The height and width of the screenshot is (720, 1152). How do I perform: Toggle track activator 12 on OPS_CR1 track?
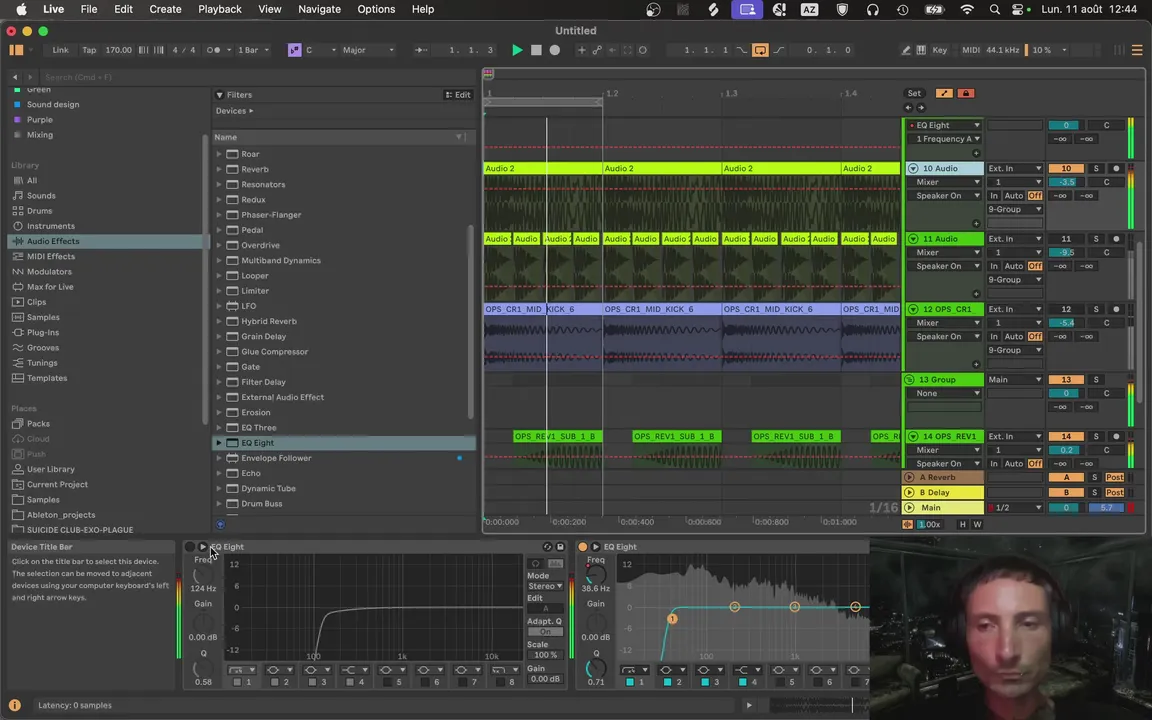(x=1066, y=309)
